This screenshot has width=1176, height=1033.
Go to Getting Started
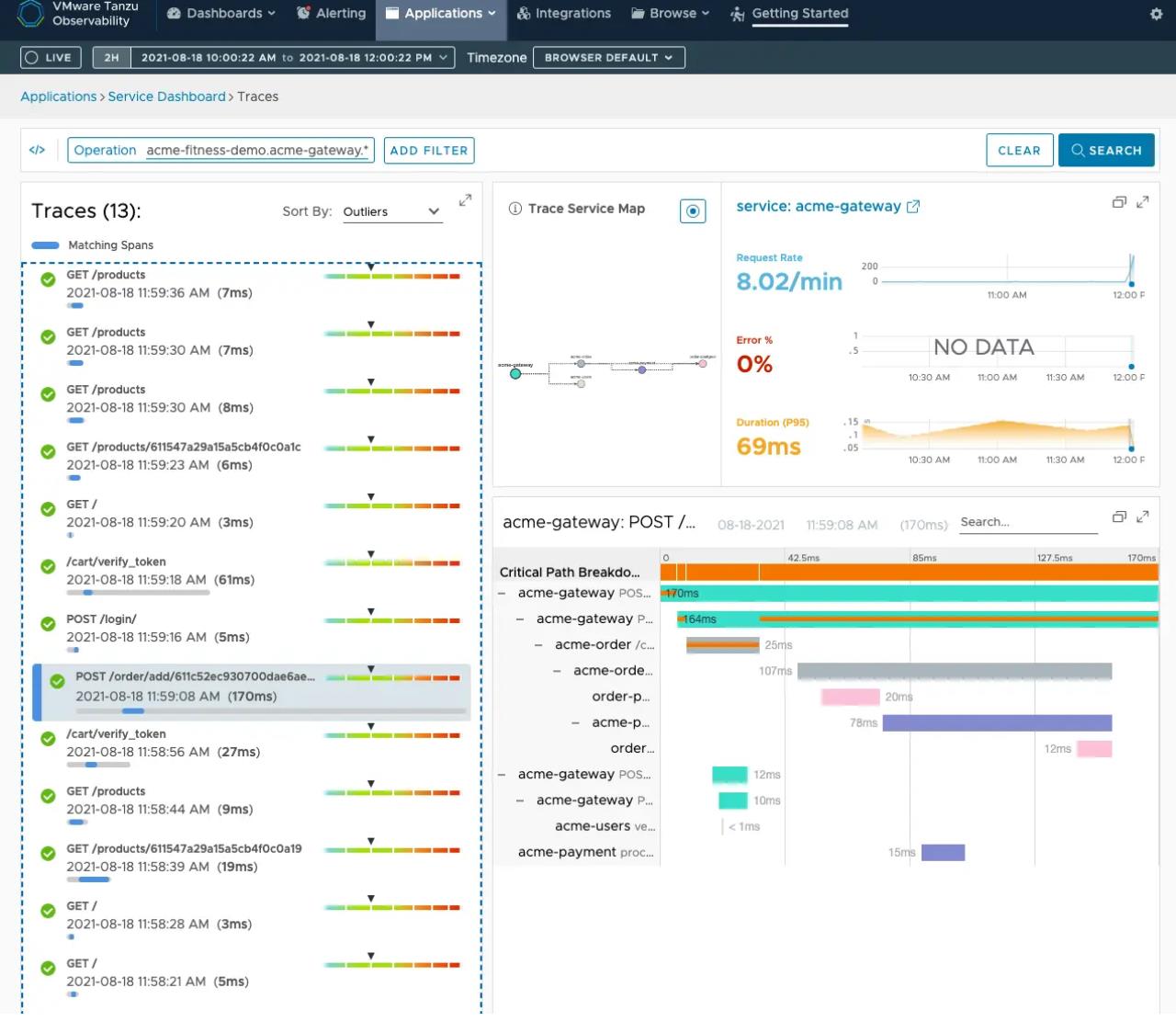coord(789,14)
